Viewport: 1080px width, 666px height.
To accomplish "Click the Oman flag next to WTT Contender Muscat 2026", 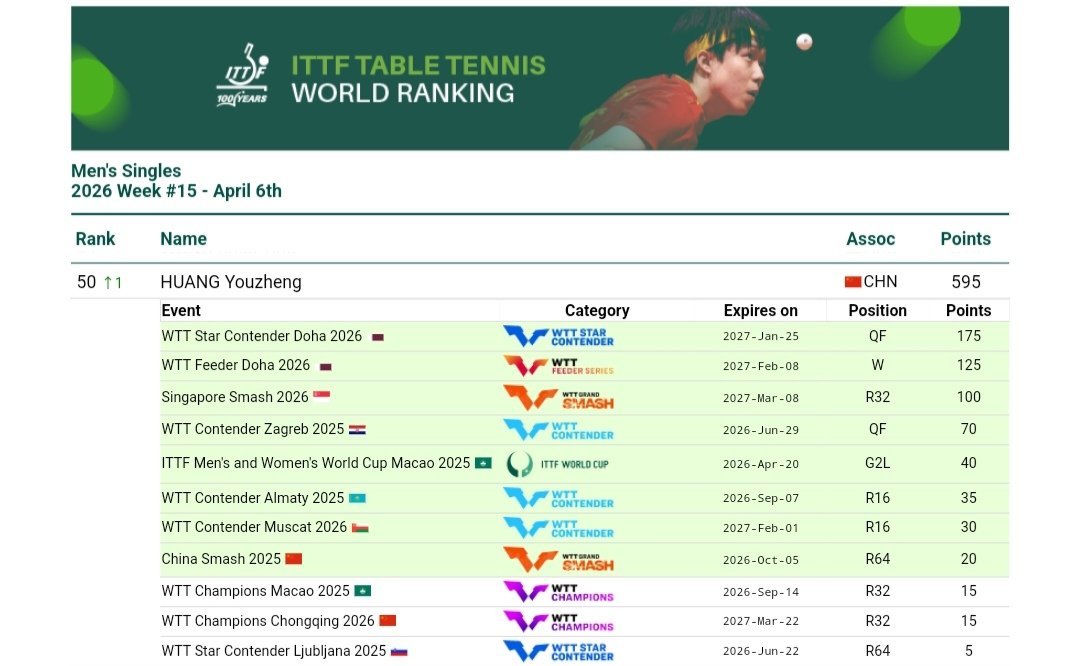I will click(x=360, y=528).
